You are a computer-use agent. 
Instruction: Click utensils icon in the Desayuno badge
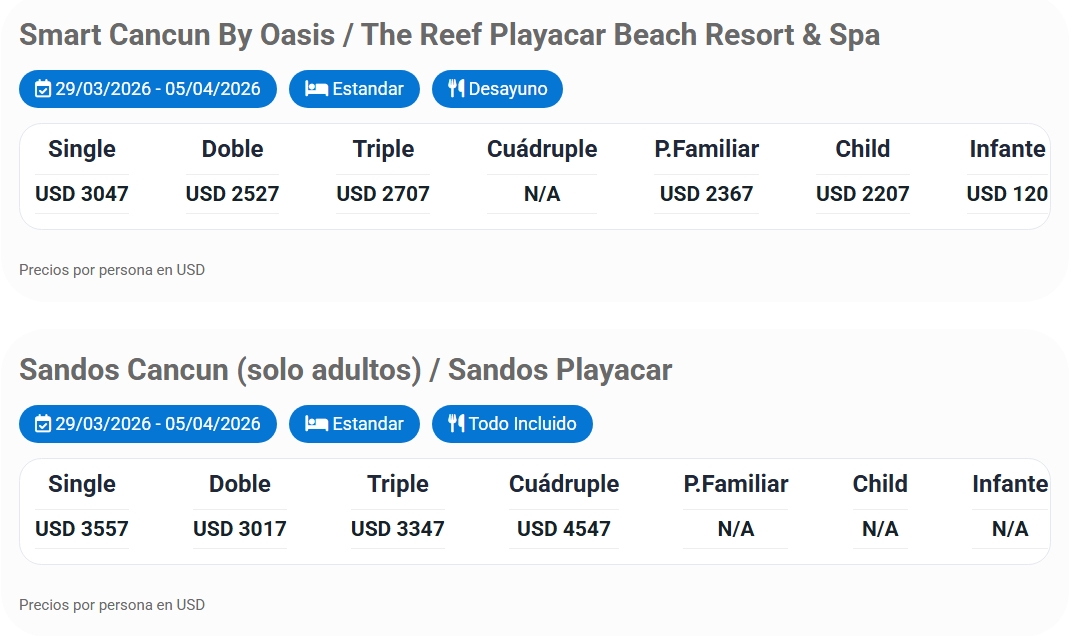click(x=456, y=89)
